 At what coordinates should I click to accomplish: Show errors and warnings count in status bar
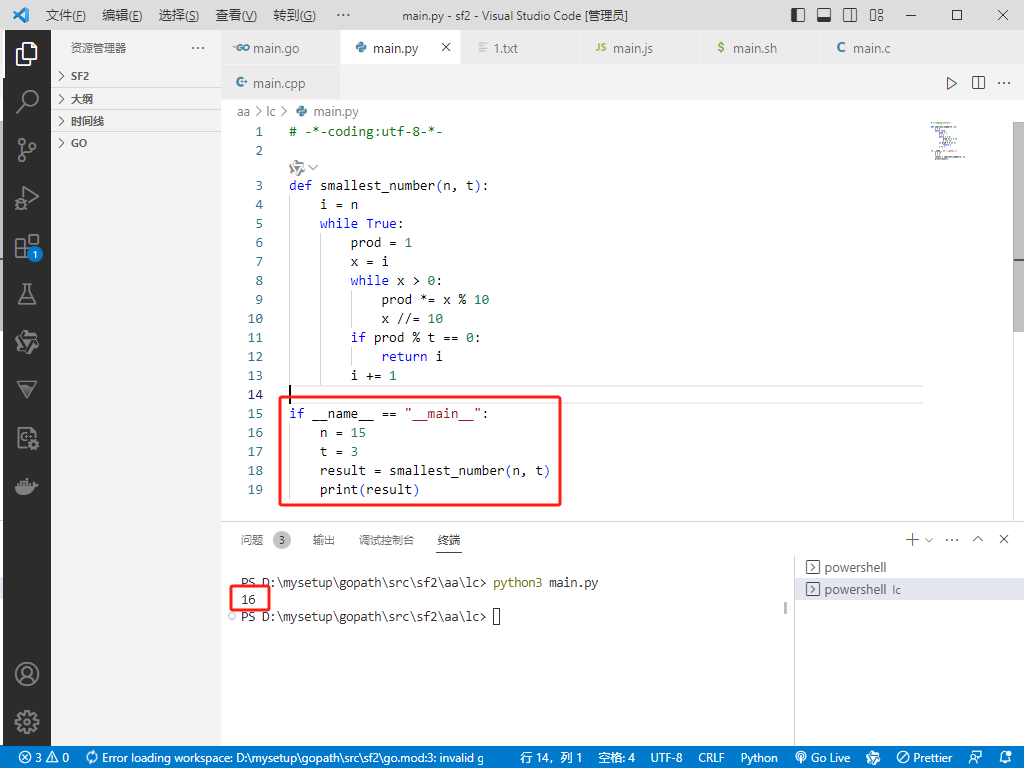coord(44,758)
